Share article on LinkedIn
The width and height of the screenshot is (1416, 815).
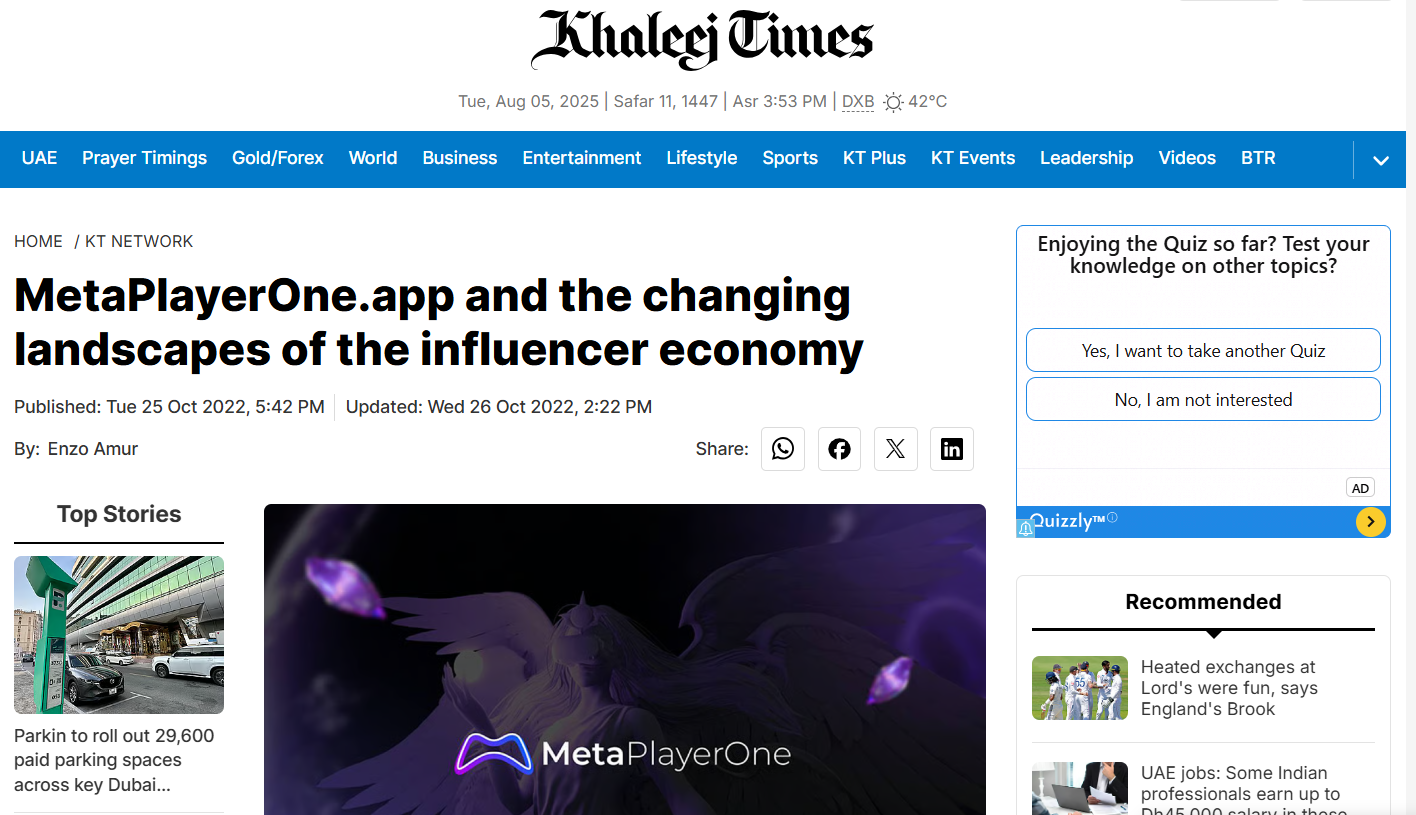click(951, 449)
